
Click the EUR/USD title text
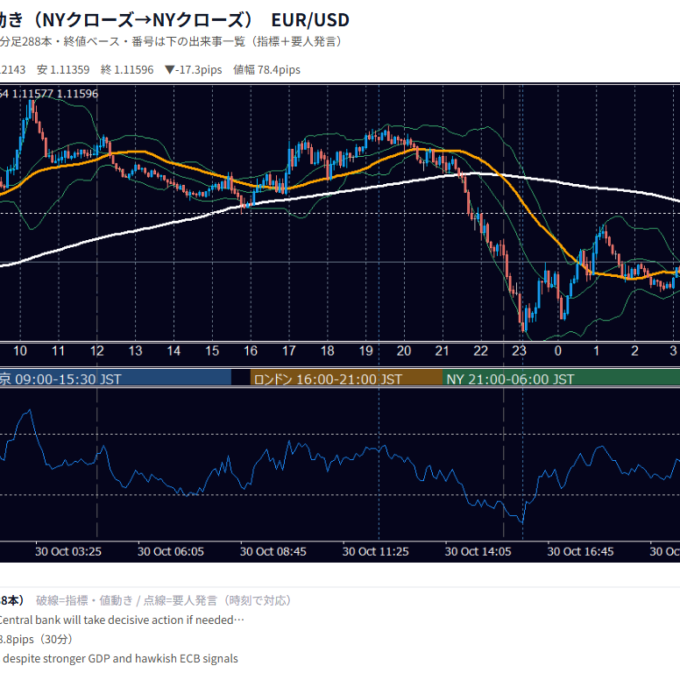pyautogui.click(x=310, y=20)
